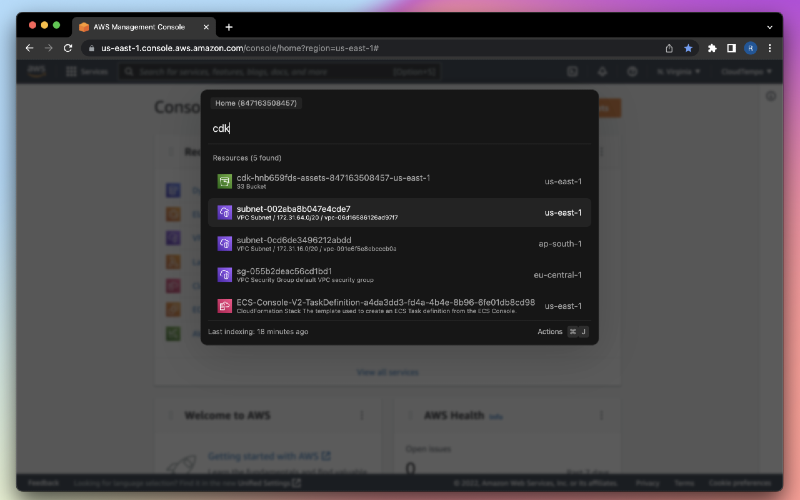Click the View all services link
Image resolution: width=800 pixels, height=500 pixels.
388,372
